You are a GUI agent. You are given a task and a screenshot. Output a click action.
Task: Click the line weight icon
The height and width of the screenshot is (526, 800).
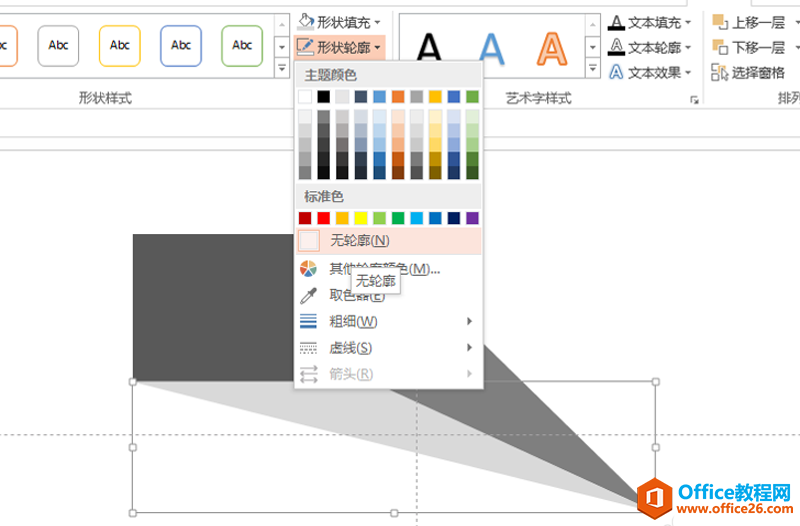click(x=308, y=321)
